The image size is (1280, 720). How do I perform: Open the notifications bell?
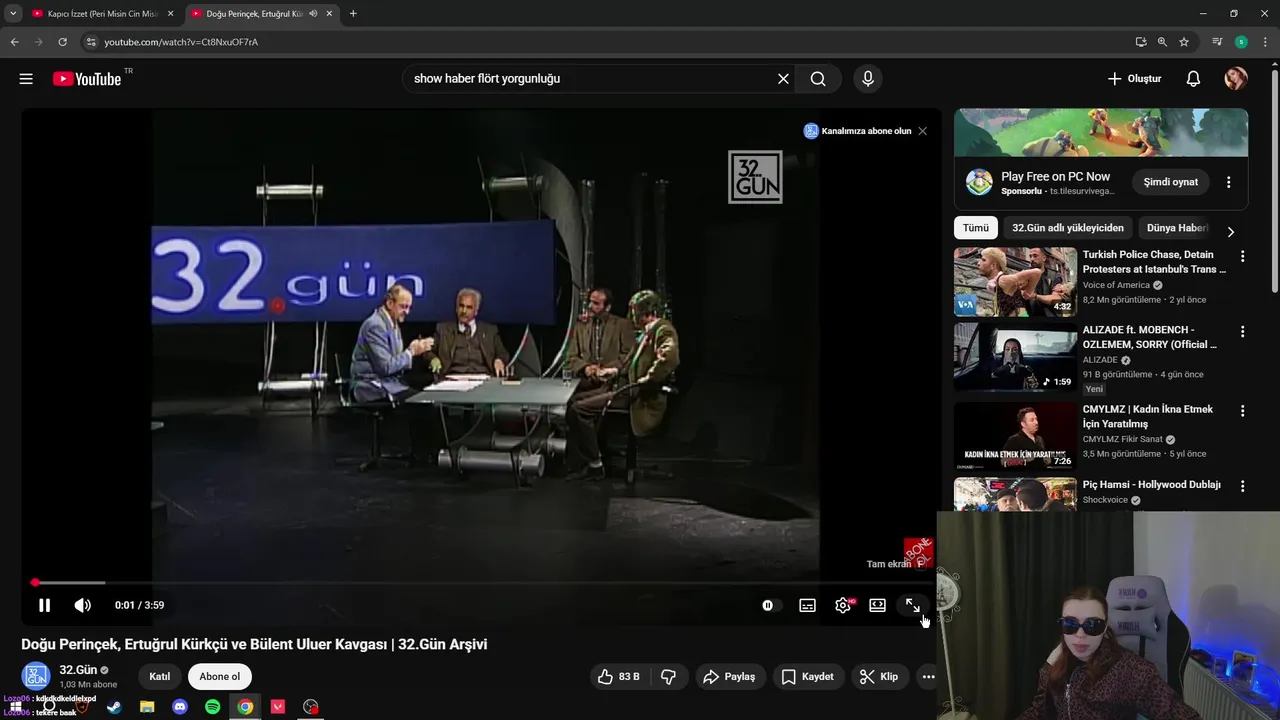coord(1193,79)
